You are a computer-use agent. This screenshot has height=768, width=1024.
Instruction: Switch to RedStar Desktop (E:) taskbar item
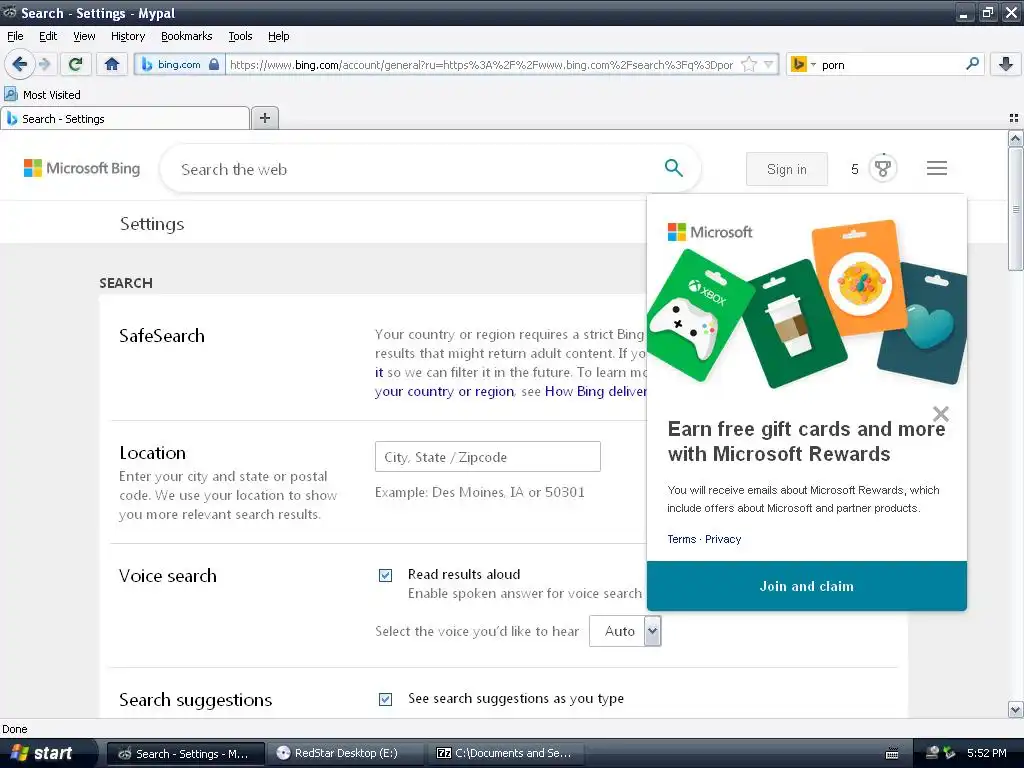tap(344, 753)
